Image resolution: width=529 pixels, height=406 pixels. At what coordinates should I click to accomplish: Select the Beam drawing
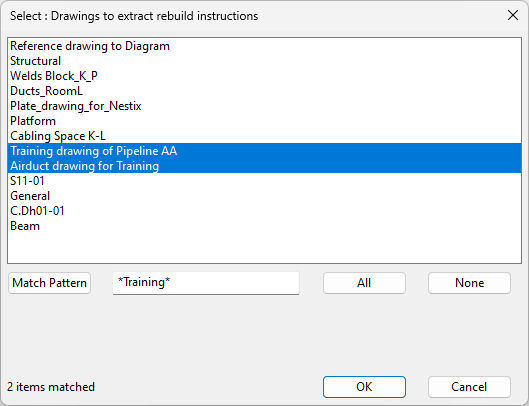[x=264, y=226]
